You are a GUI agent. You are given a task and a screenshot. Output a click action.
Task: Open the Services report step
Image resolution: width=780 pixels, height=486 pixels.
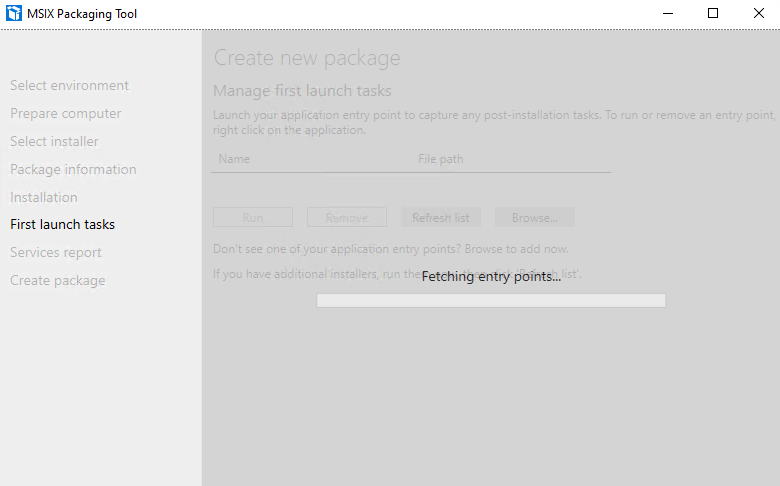(56, 252)
